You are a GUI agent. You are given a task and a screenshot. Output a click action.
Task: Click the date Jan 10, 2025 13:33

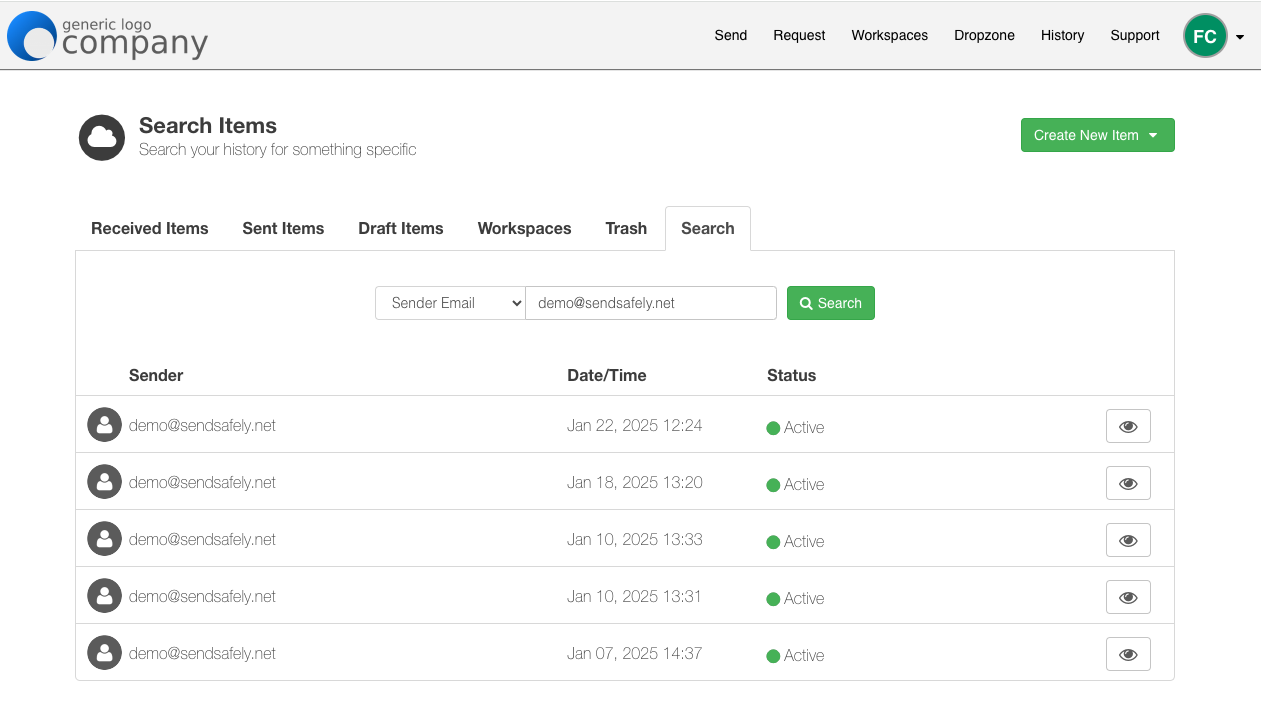[x=635, y=539]
